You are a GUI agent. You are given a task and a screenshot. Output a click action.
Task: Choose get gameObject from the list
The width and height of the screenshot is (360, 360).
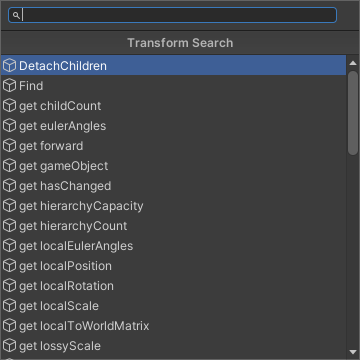(173, 166)
